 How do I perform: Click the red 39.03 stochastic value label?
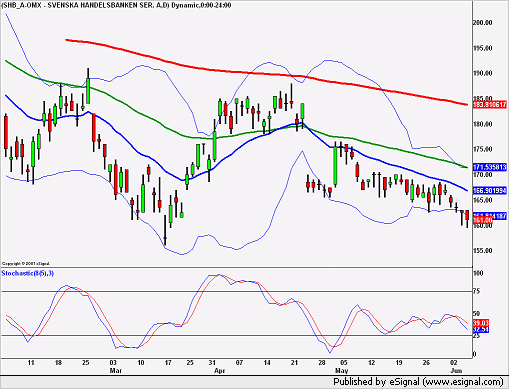[x=481, y=323]
